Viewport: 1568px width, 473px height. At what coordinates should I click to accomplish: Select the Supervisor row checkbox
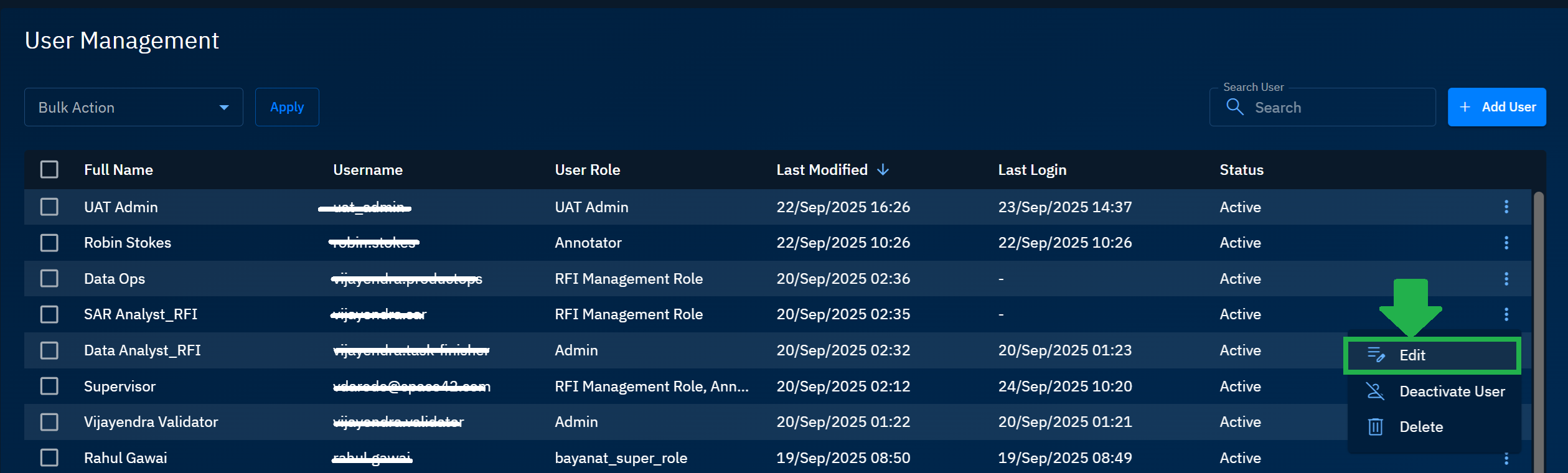[x=49, y=386]
